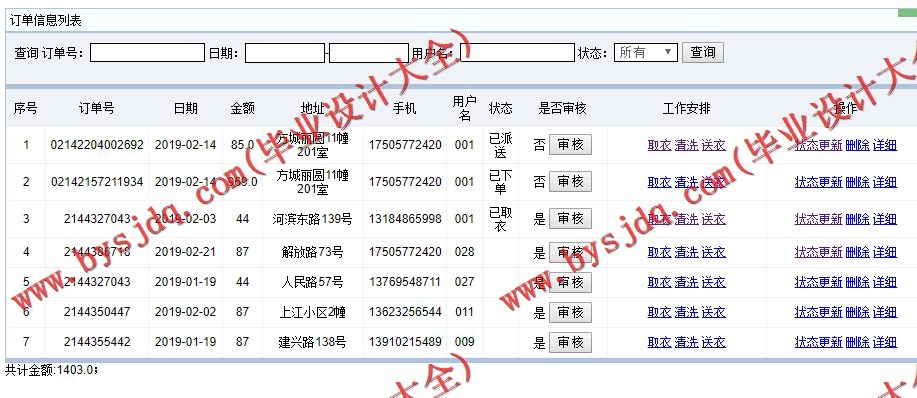This screenshot has height=398, width=917.
Task: Click 状态更新 in 解放路73号 row
Action: 818,252
